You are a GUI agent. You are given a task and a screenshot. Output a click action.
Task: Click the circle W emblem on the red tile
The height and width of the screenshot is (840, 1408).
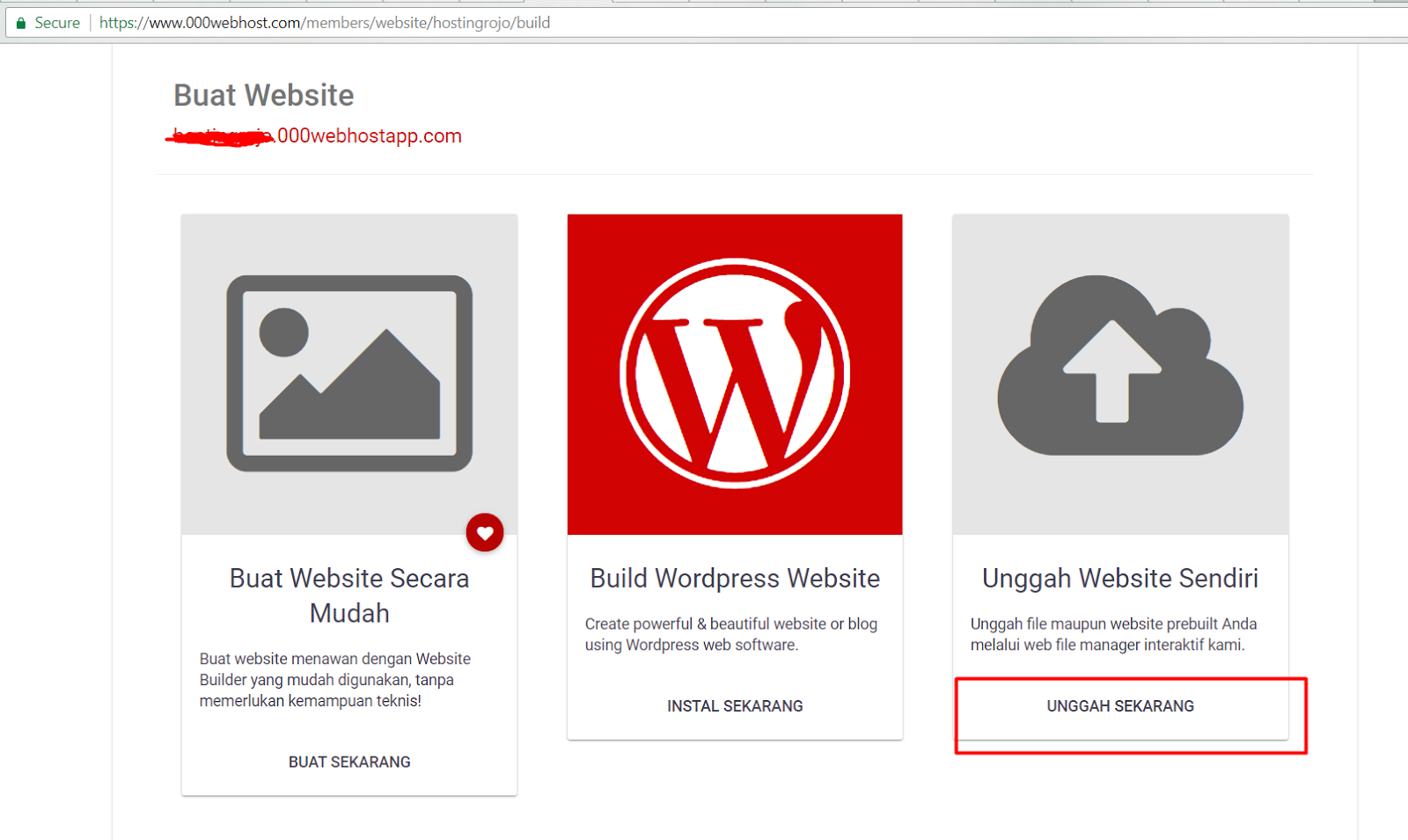click(735, 372)
